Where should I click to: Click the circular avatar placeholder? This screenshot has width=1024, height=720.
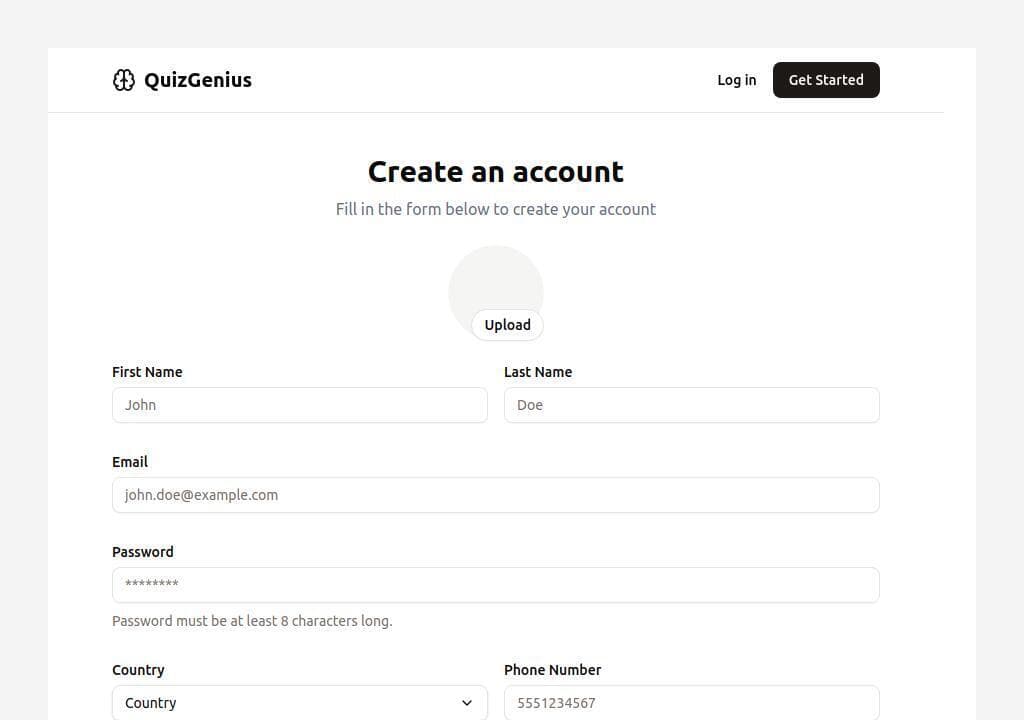(x=496, y=280)
